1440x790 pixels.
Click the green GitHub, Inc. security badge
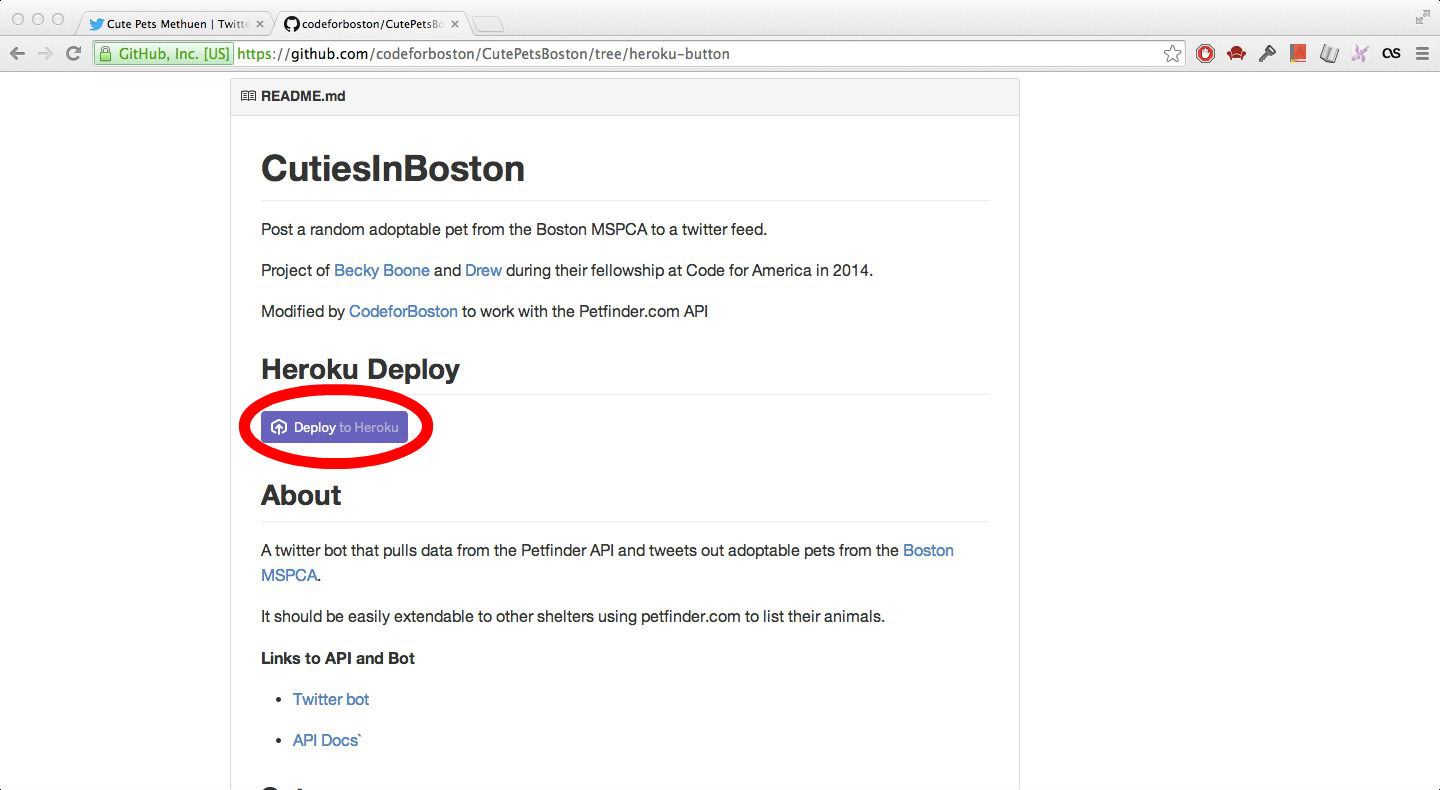[164, 54]
